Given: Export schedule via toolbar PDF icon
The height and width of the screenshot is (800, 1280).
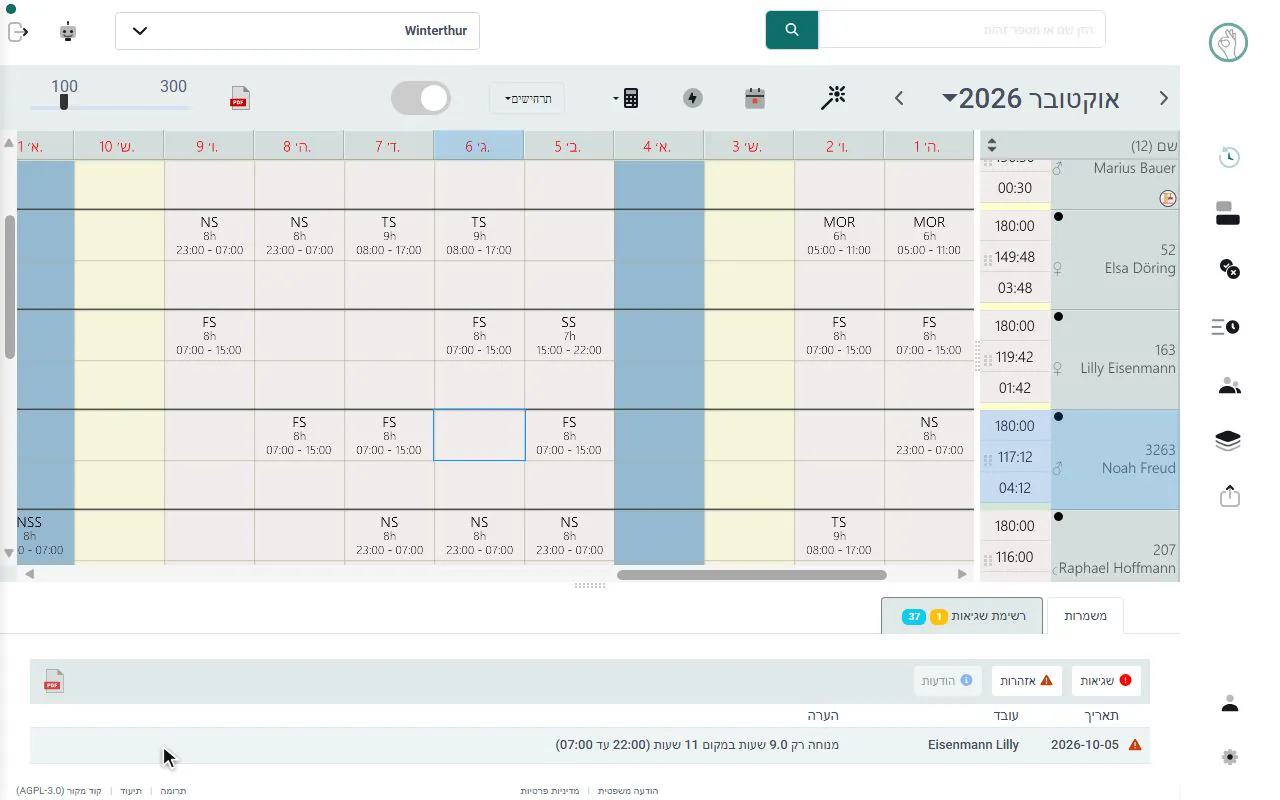Looking at the screenshot, I should coord(240,98).
